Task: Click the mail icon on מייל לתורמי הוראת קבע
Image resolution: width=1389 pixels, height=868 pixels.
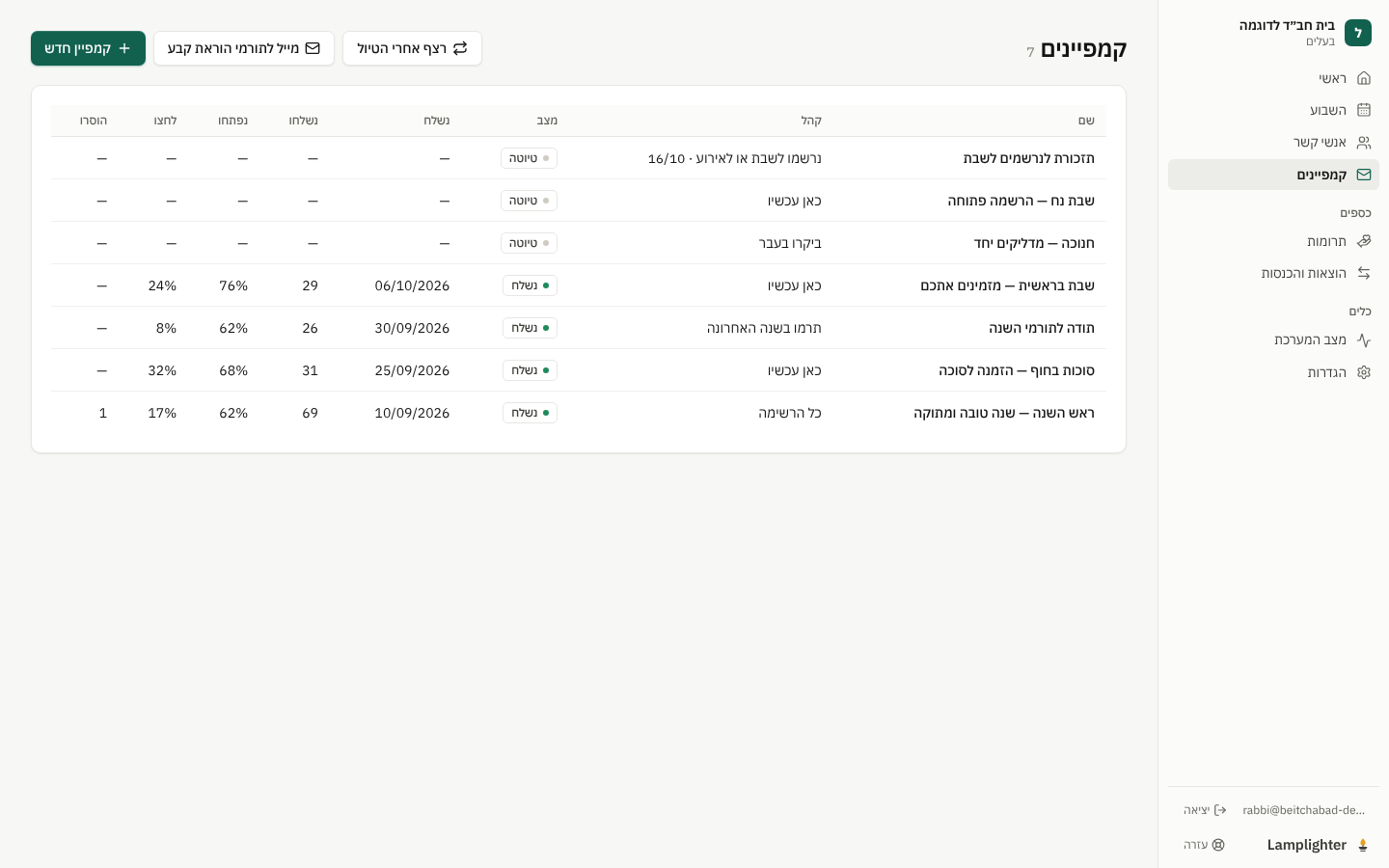Action: tap(313, 48)
